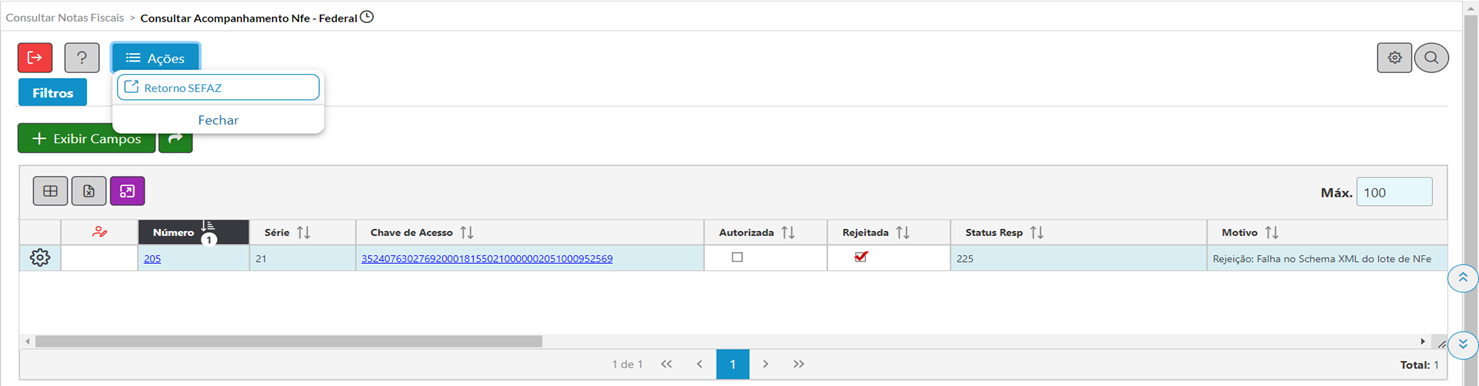
Task: Click the red exit icon button
Action: (35, 58)
